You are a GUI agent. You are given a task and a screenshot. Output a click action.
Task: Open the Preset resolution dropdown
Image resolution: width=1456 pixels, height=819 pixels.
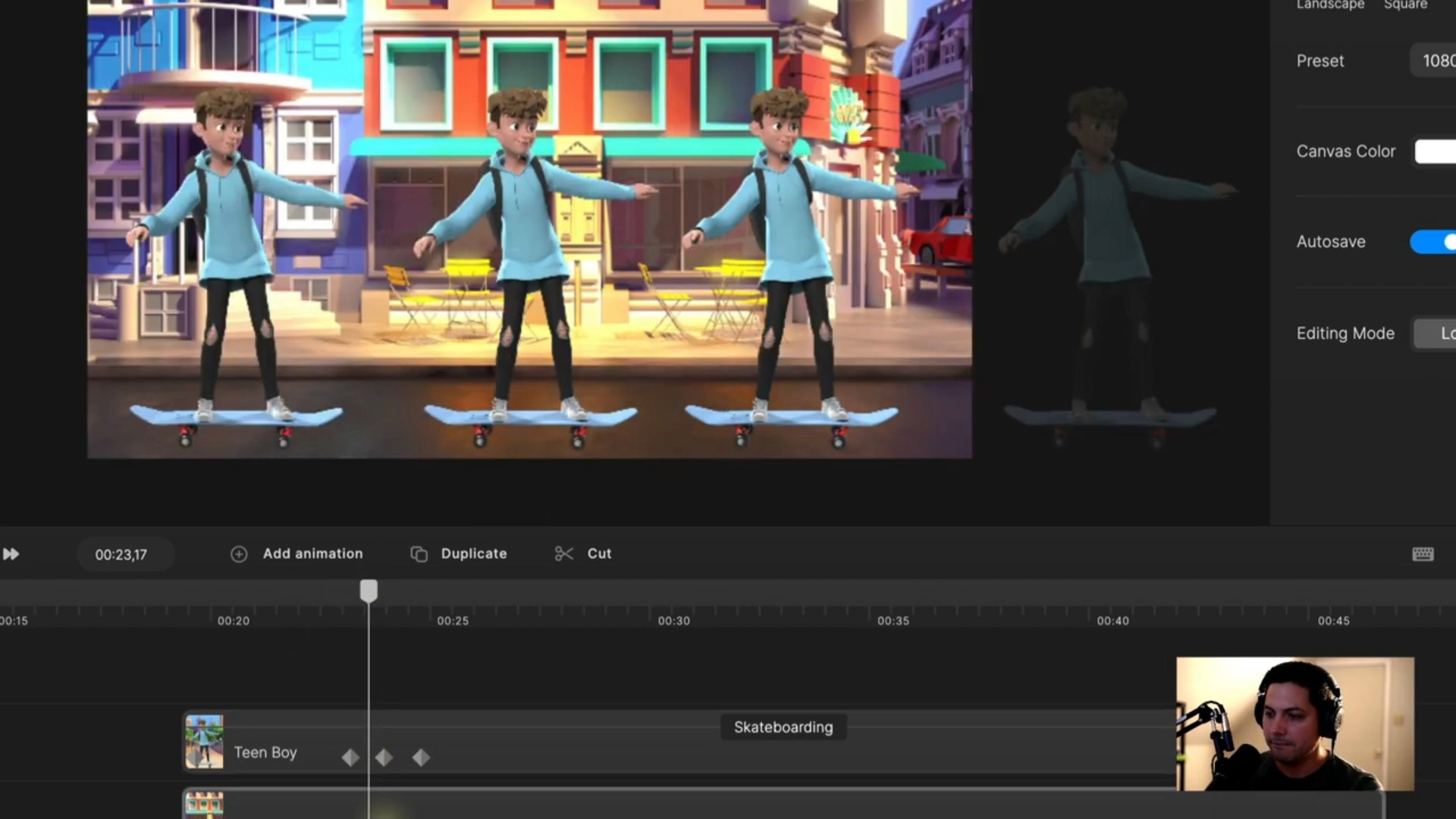click(1433, 61)
